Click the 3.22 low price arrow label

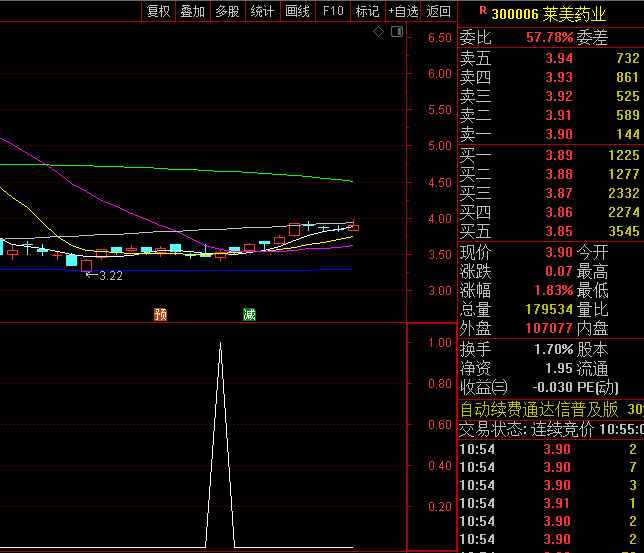tap(104, 275)
